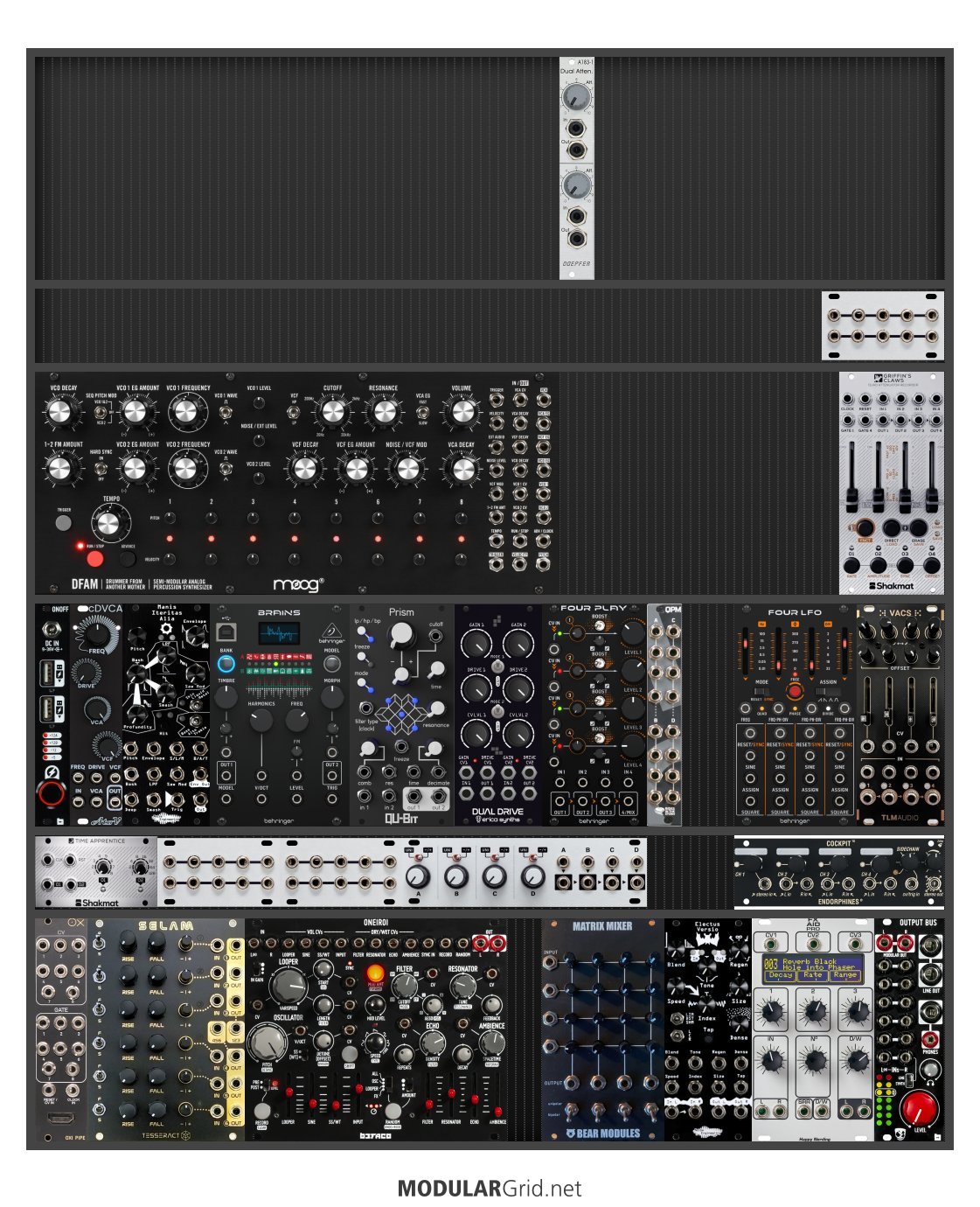Click the Prism filter type diamond grid
Viewport: 980px width, 1207px height.
pos(401,713)
